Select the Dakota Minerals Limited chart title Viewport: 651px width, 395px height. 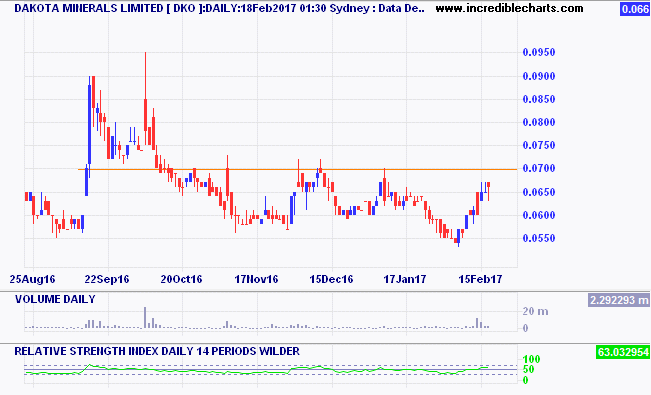(219, 8)
